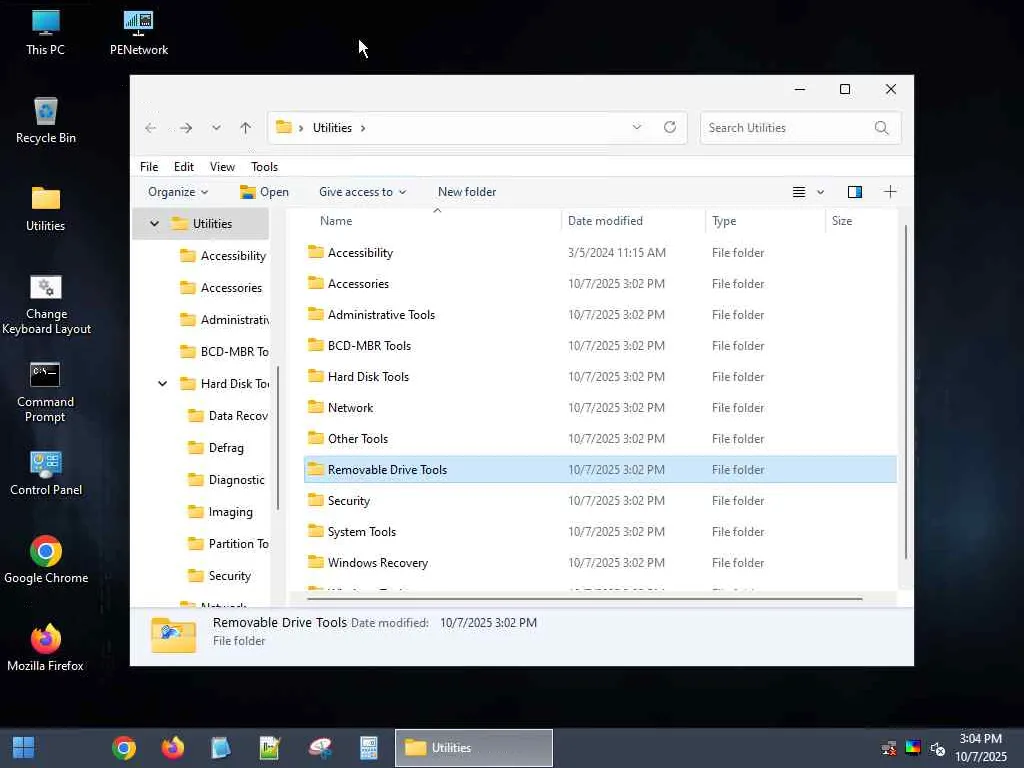Select Accessibility folder in file list
This screenshot has height=768, width=1024.
600,253
